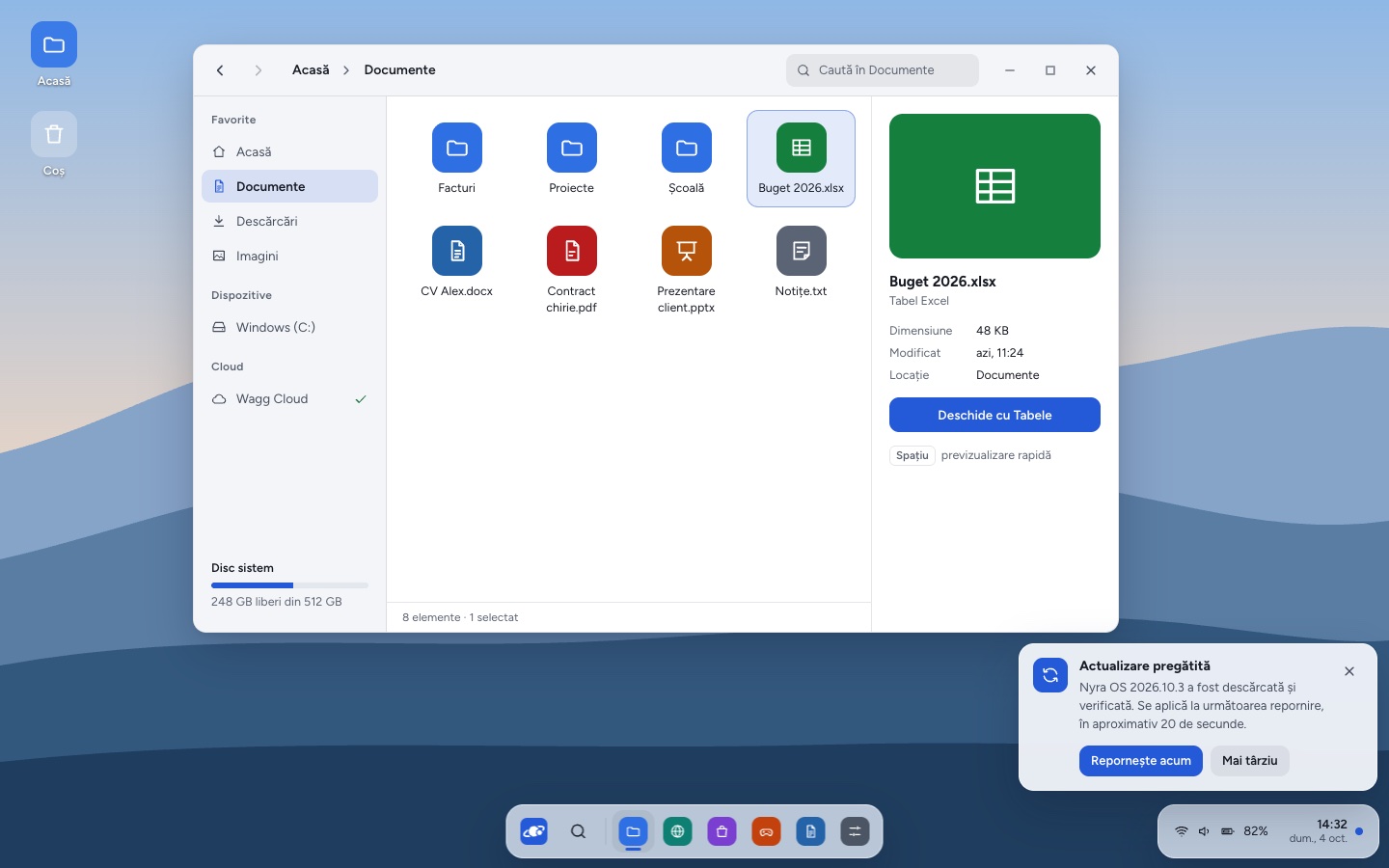Open the Școală folder
The image size is (1389, 868).
tap(686, 158)
